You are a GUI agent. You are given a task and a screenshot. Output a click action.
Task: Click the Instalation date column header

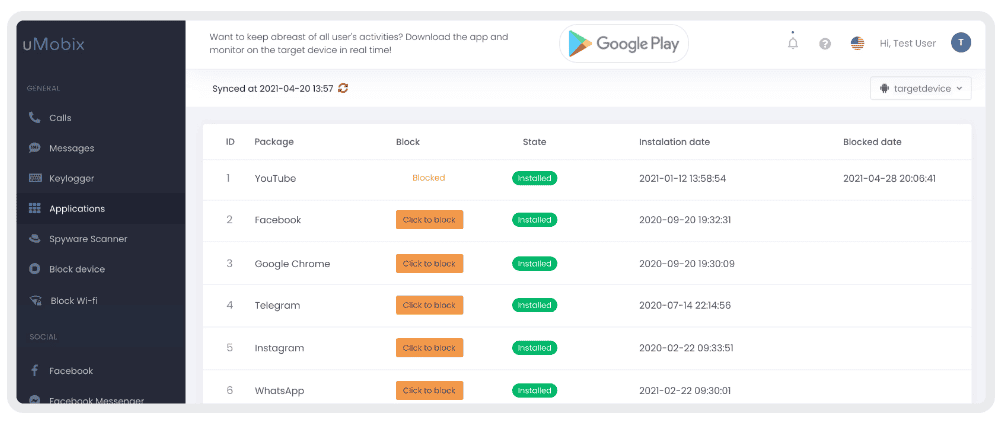pos(674,142)
